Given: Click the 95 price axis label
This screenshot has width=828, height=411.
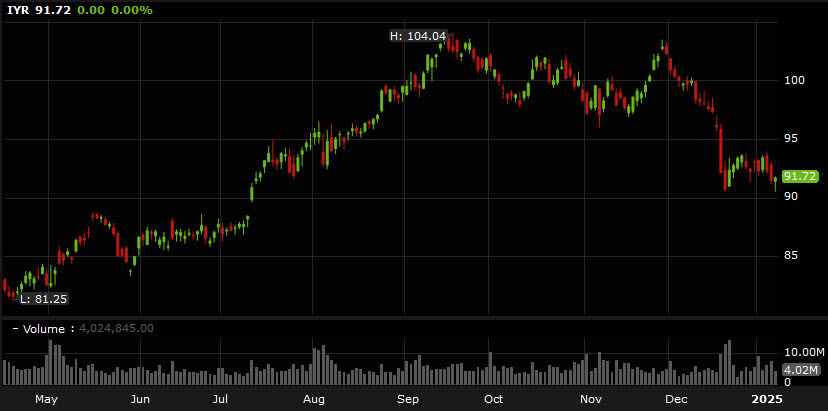Looking at the screenshot, I should point(790,139).
